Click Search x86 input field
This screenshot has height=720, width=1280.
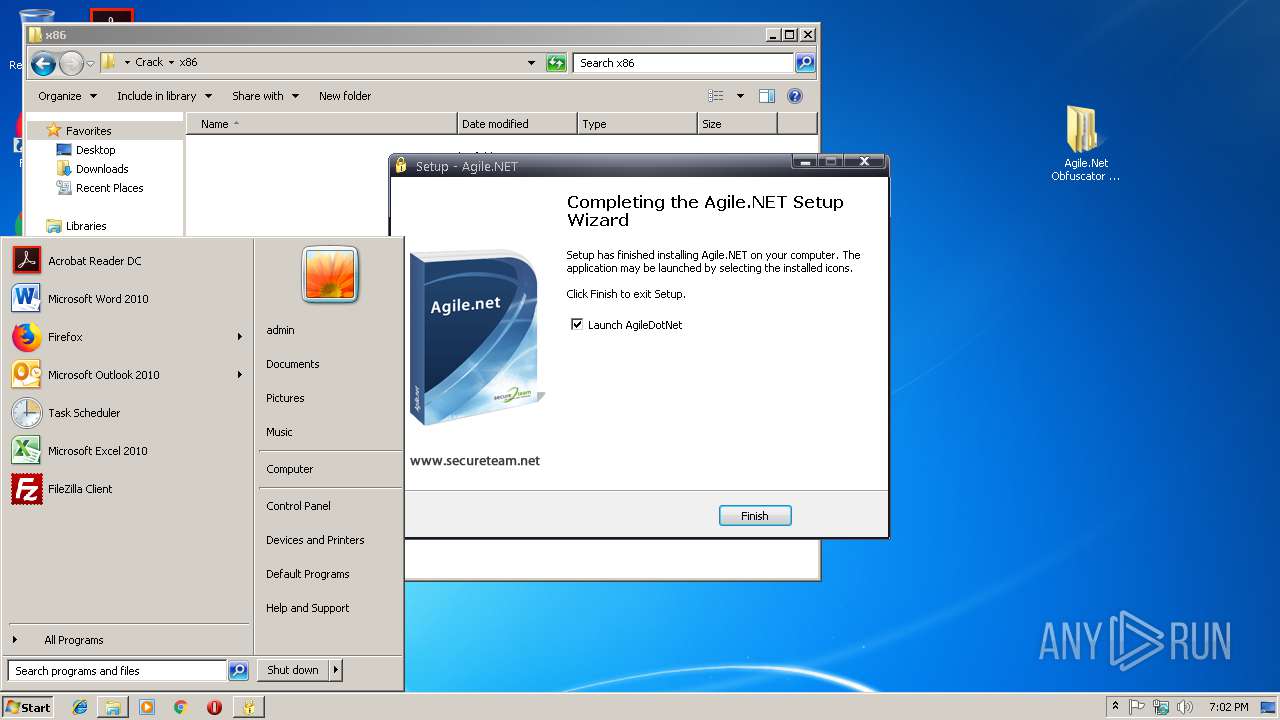coord(684,63)
